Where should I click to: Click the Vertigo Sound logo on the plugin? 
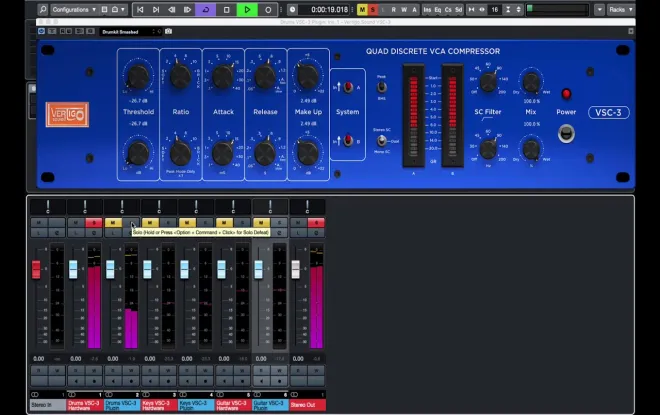pyautogui.click(x=67, y=114)
